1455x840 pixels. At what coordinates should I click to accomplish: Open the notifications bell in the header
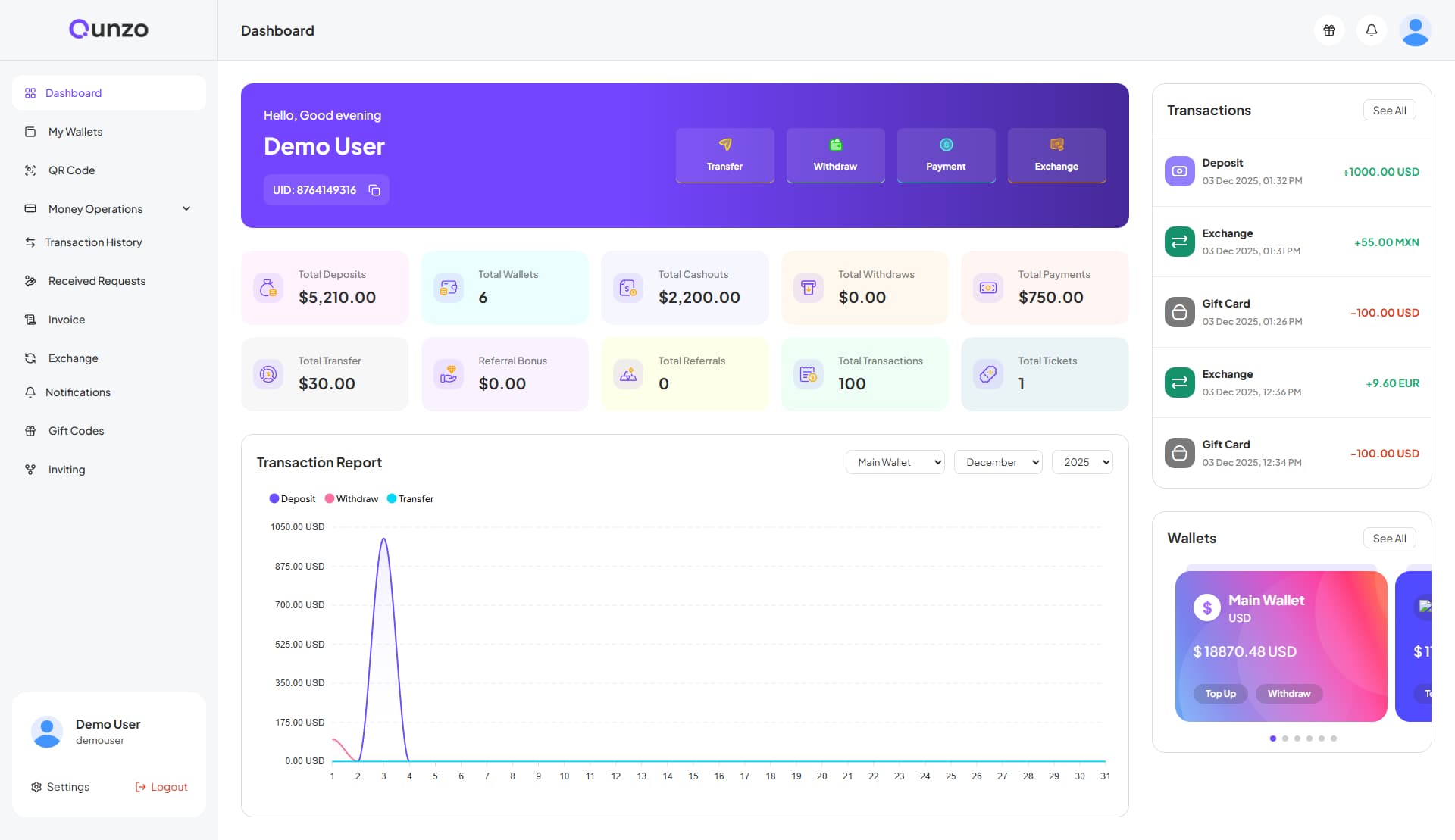(x=1372, y=30)
